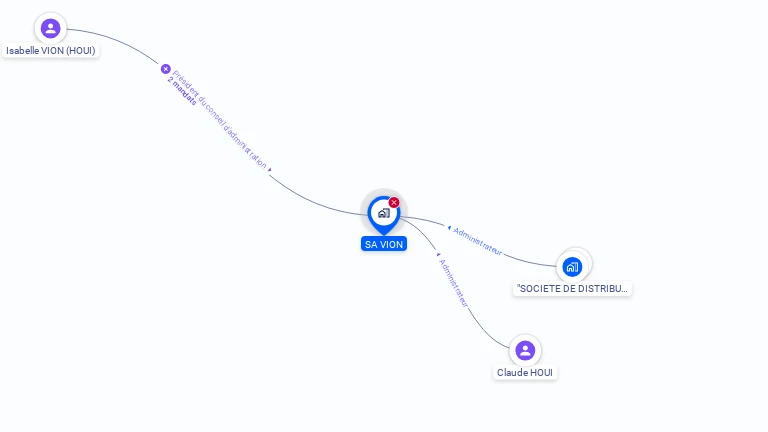Click the blue SA VION label
768x432 pixels.
pyautogui.click(x=384, y=244)
